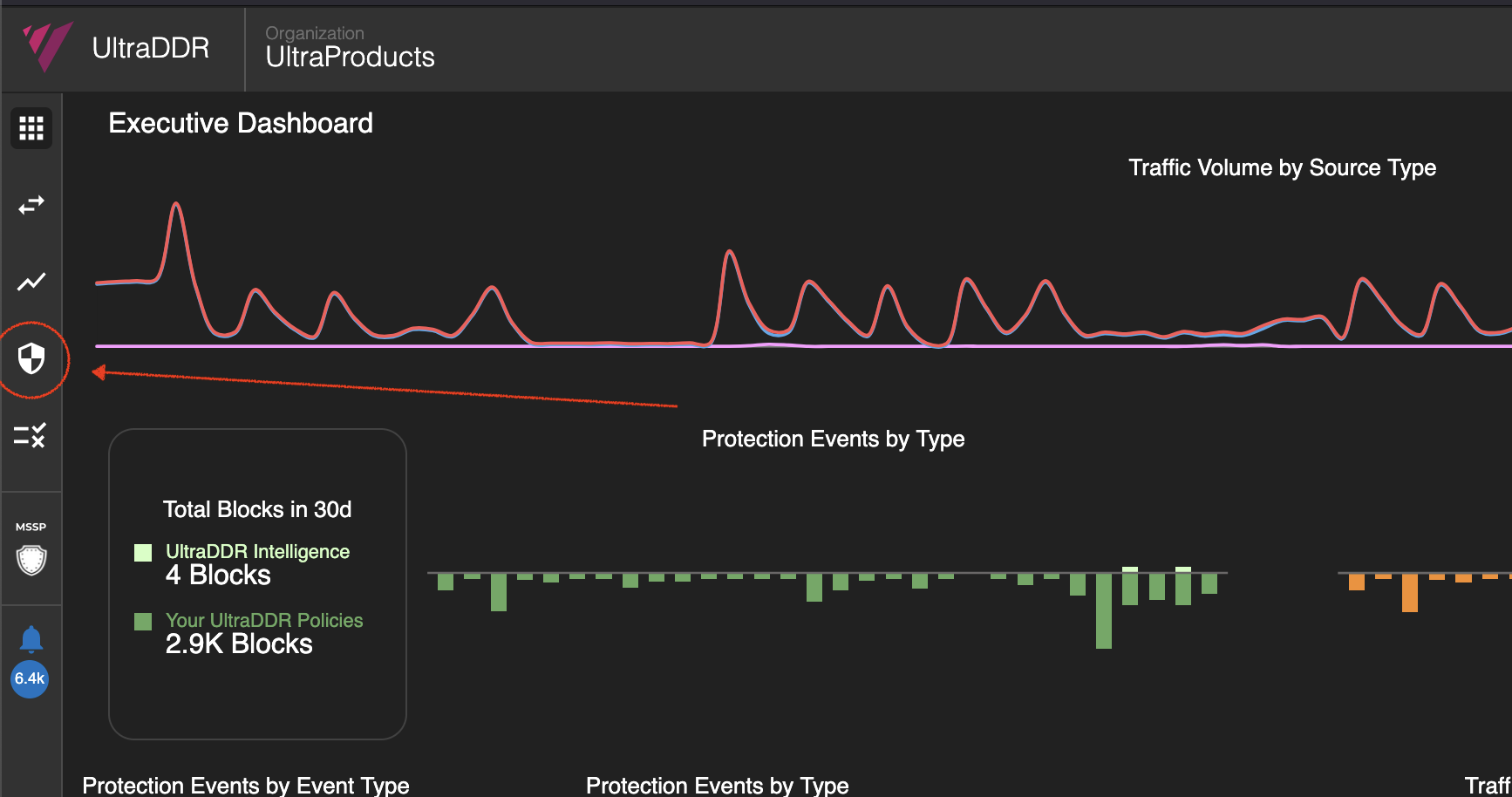Click the tallest green bar in protection chart
The width and height of the screenshot is (1512, 797).
point(1104,611)
